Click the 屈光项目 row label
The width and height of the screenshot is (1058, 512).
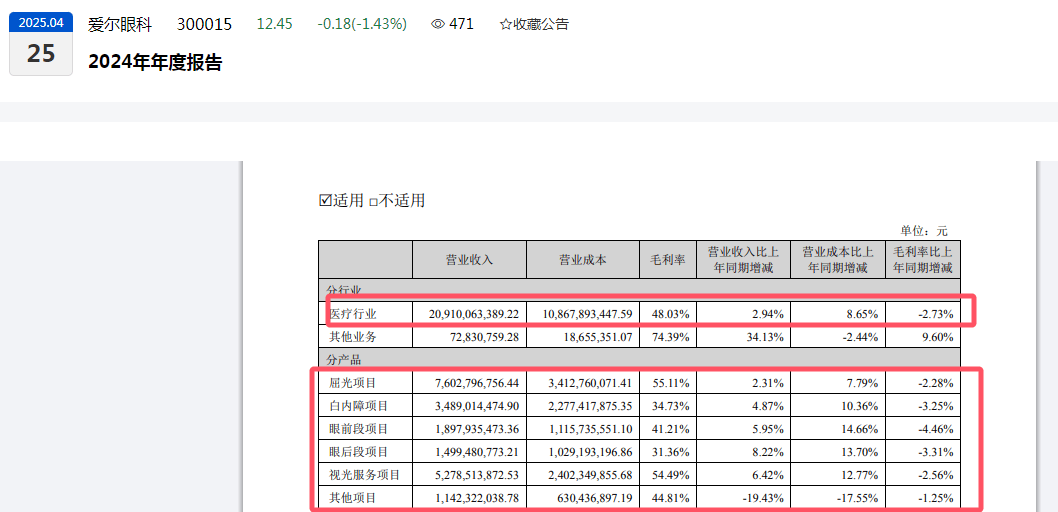[x=353, y=383]
